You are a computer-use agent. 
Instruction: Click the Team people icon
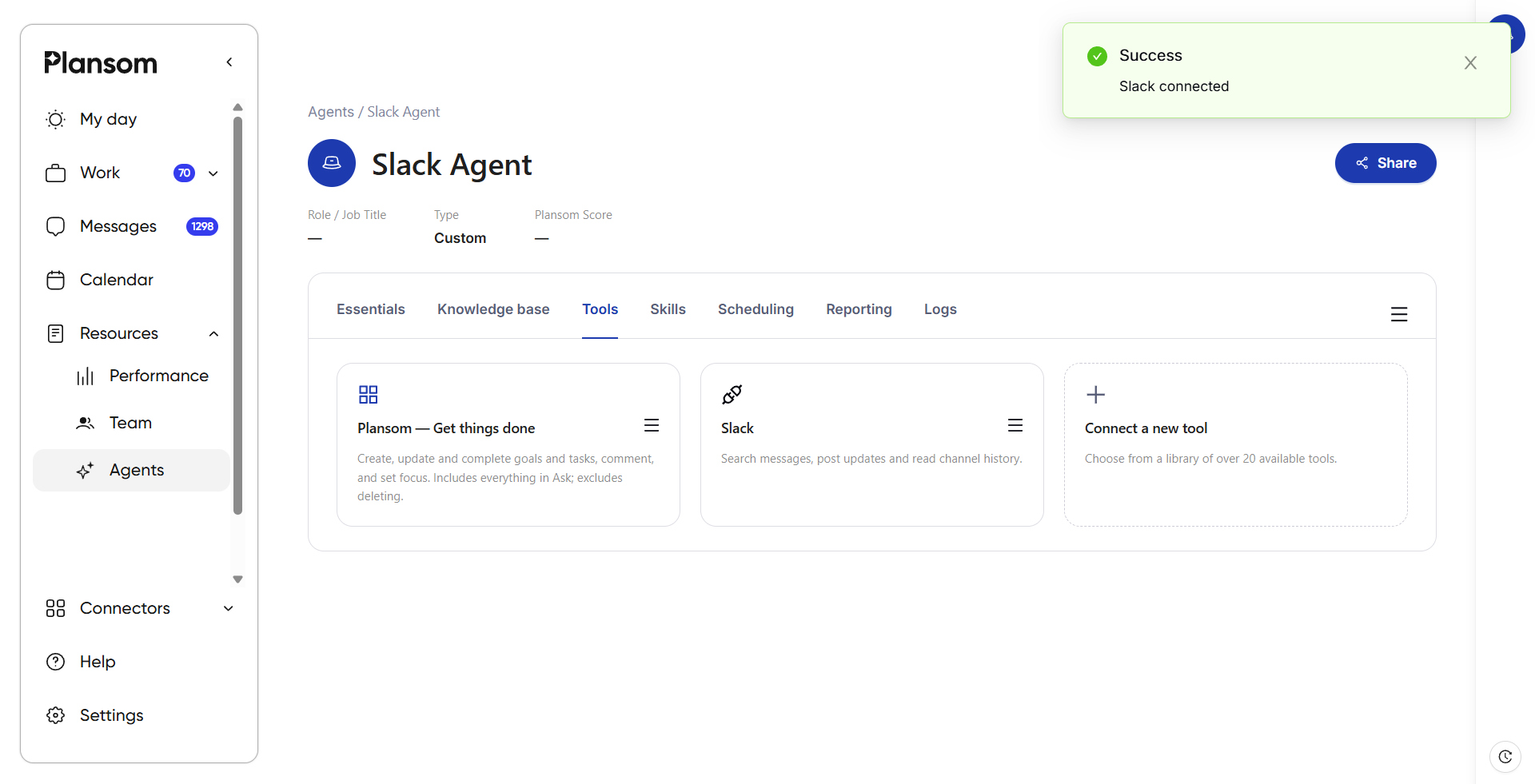(x=86, y=423)
